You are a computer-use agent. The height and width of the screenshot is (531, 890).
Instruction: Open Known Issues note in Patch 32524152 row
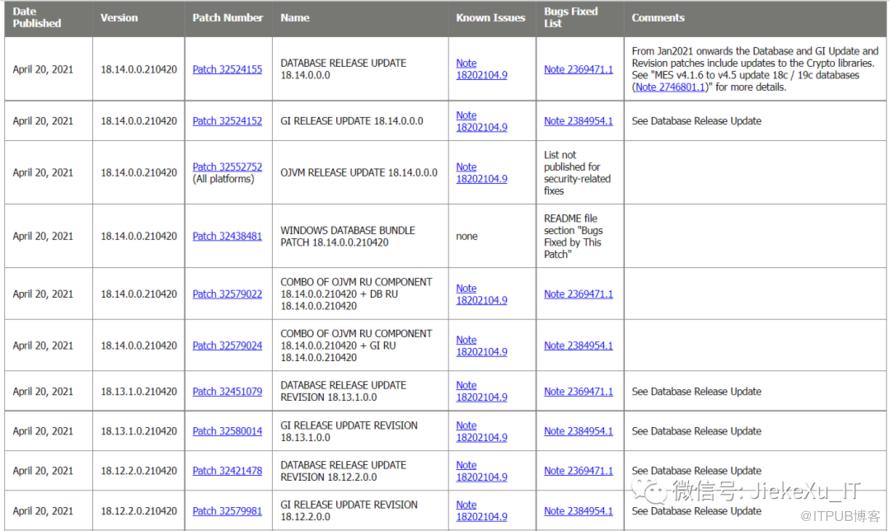pos(481,121)
